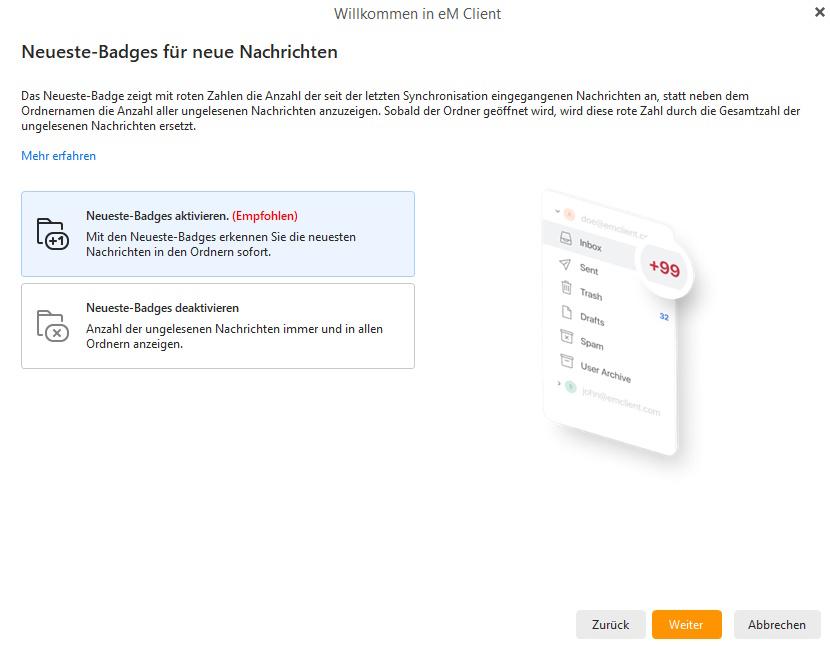Expand the john@emclient.com account
This screenshot has width=830, height=646.
(x=557, y=382)
